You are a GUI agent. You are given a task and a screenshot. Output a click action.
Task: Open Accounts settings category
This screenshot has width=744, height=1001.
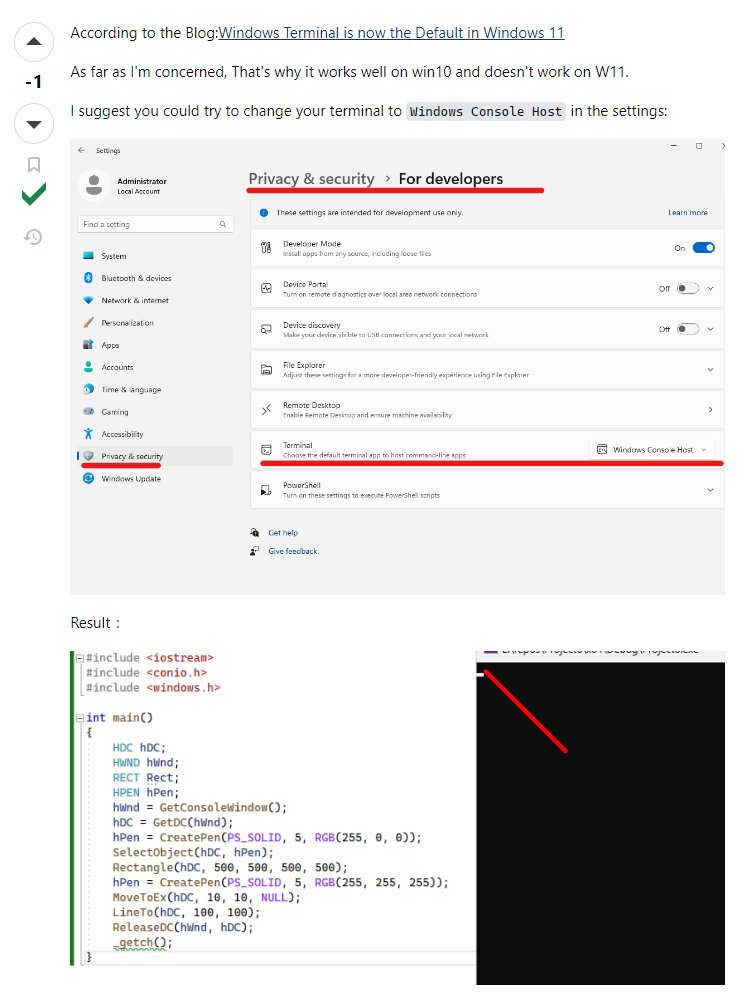118,368
